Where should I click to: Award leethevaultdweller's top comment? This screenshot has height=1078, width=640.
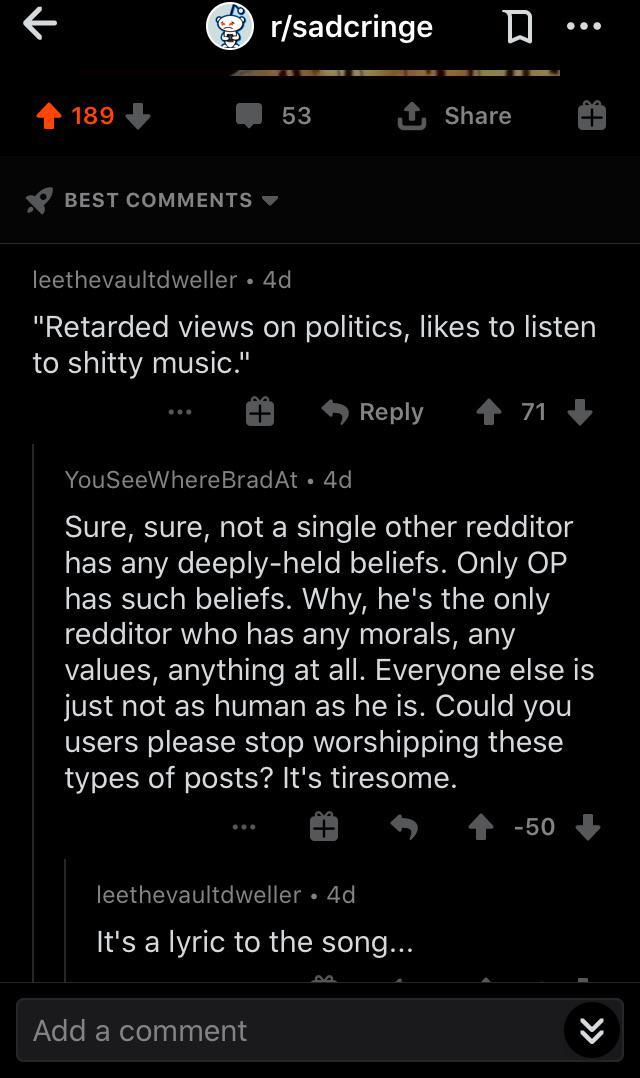259,412
